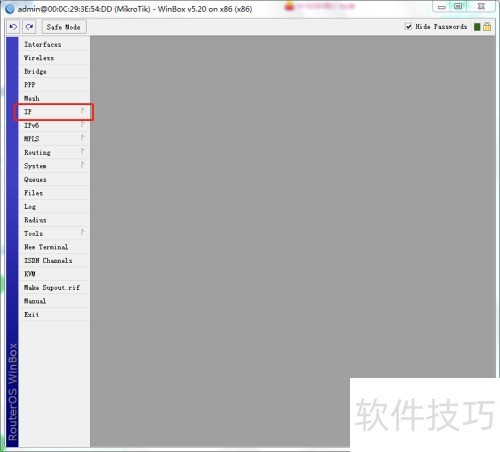Click the Undo arrow icon
Screen dimensions: 500x452
13,27
